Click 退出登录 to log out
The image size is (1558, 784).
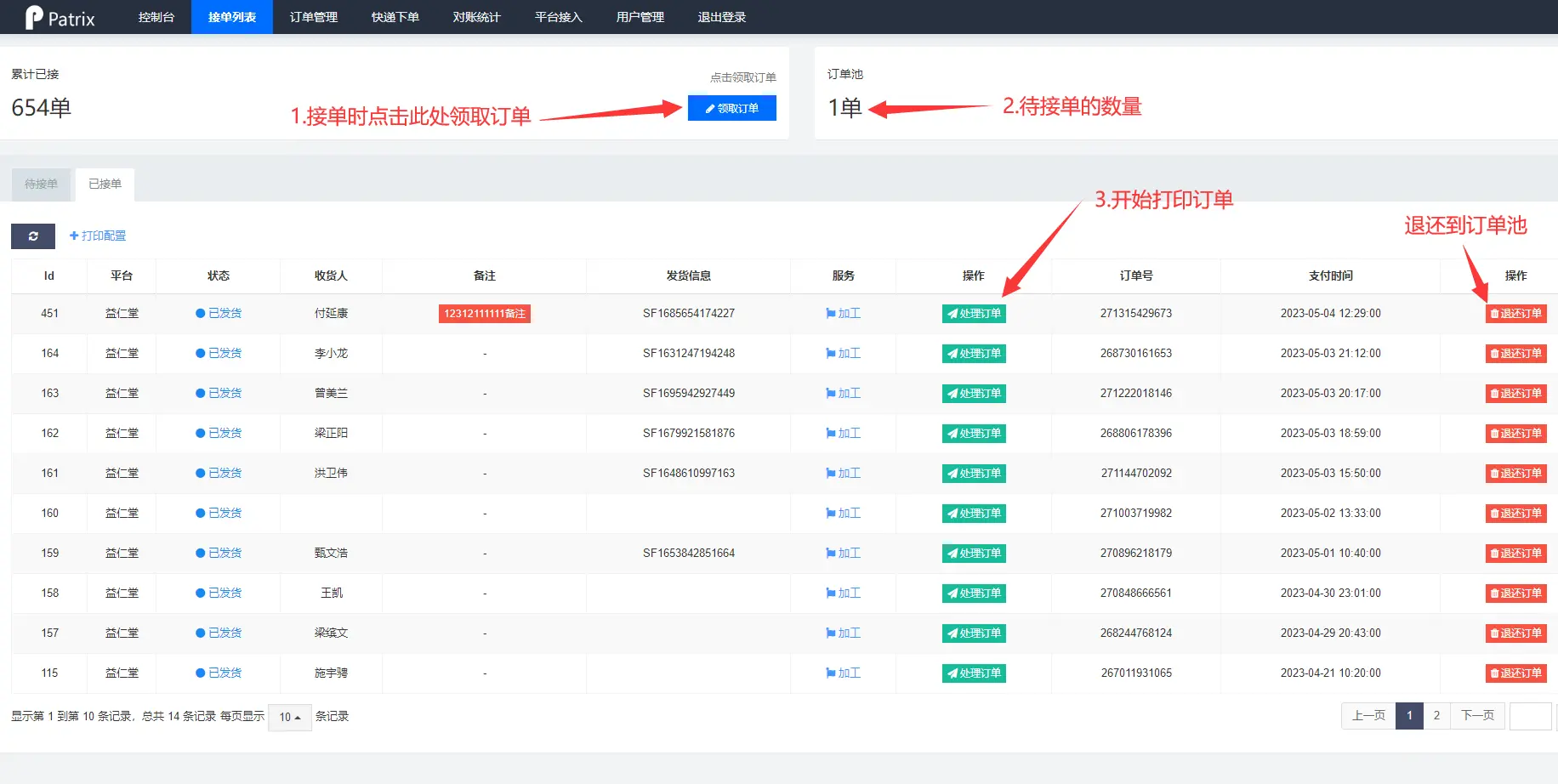[722, 17]
